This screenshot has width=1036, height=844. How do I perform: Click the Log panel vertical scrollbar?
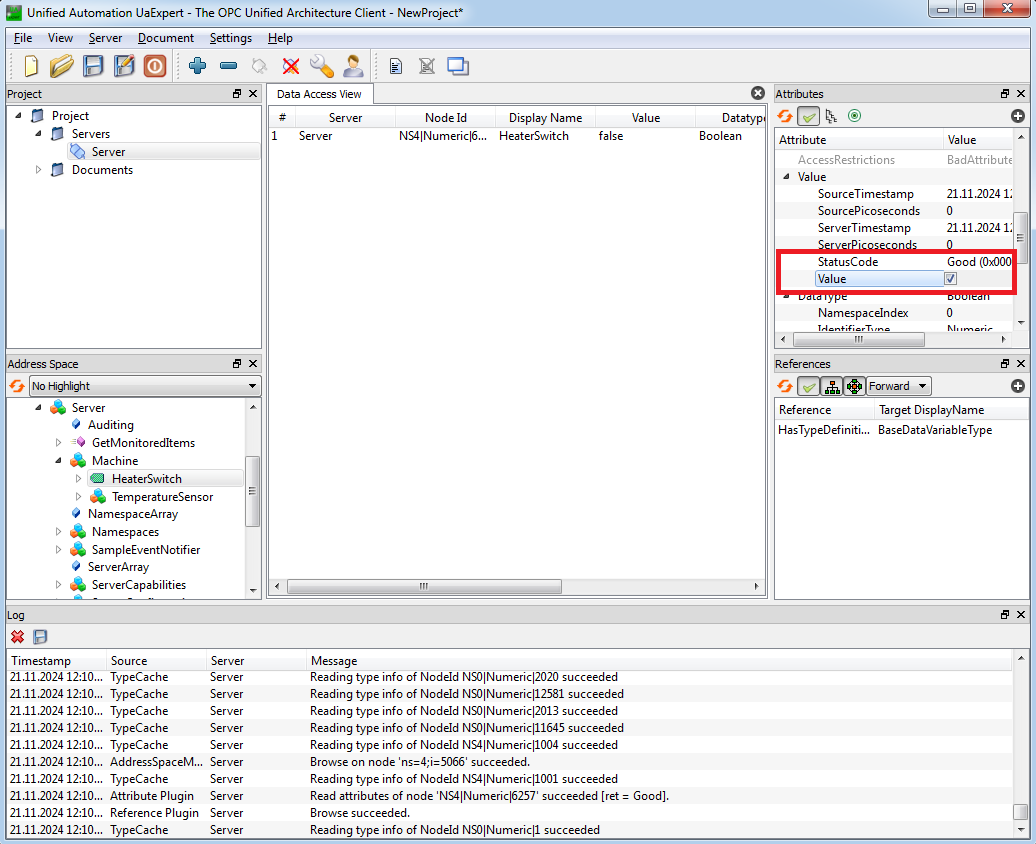[x=1021, y=744]
